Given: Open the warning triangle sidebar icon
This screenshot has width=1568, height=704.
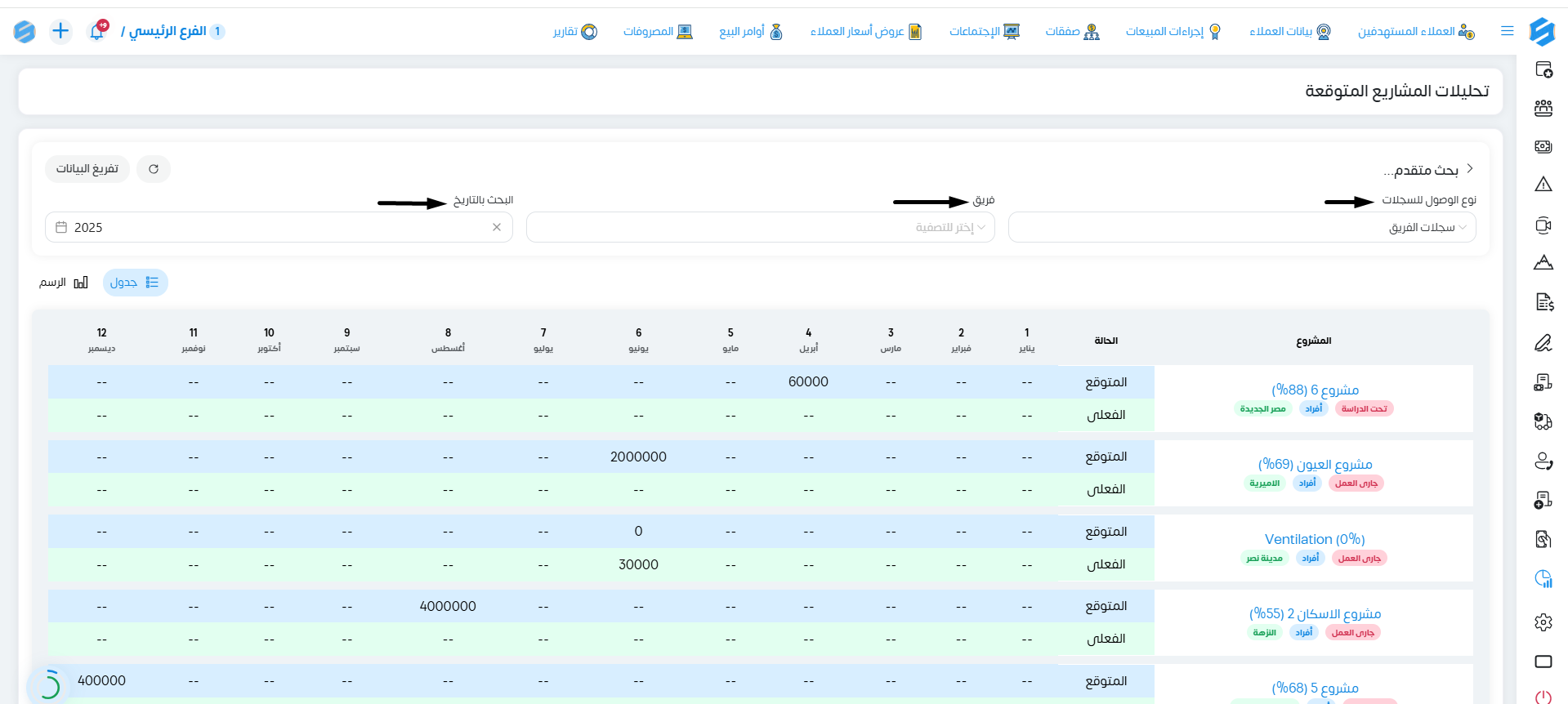Looking at the screenshot, I should 1543,185.
